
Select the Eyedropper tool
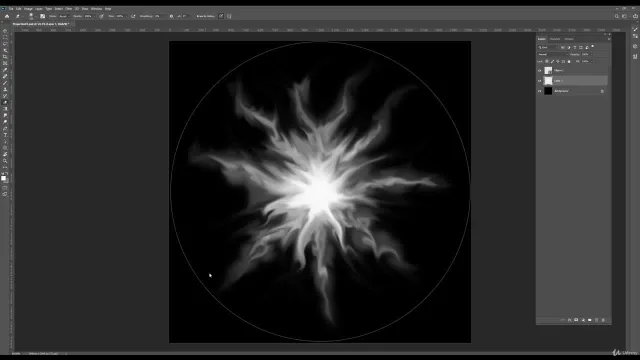point(5,70)
